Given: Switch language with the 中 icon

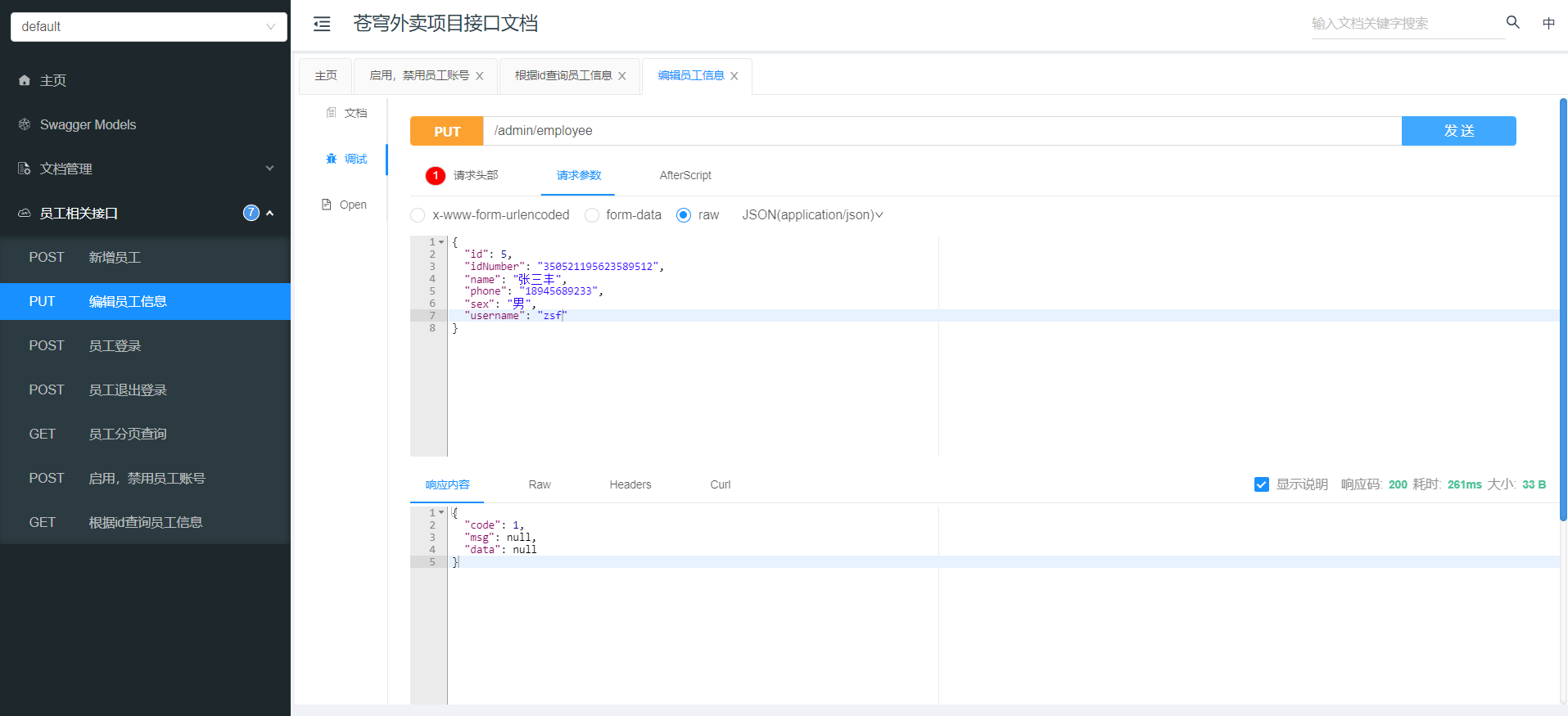Looking at the screenshot, I should (1548, 23).
